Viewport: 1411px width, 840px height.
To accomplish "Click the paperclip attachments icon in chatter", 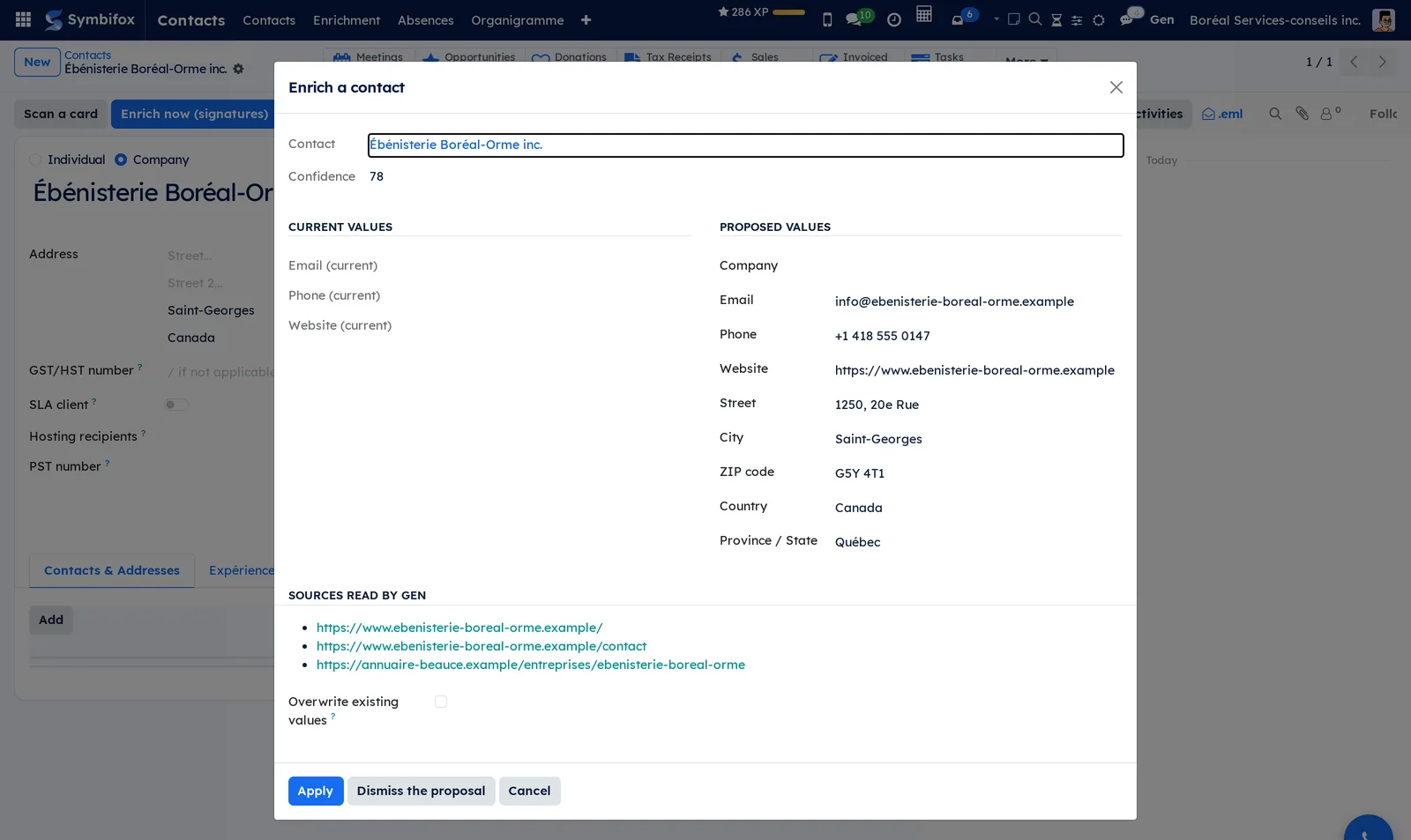I will (1302, 114).
